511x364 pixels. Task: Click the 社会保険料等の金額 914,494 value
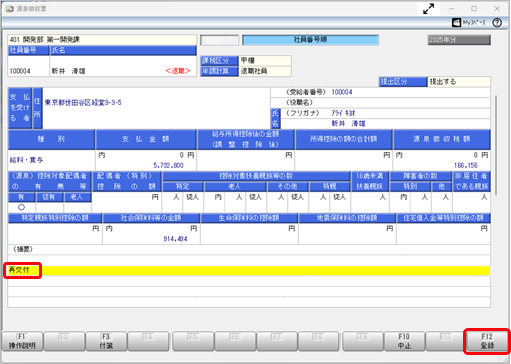175,239
